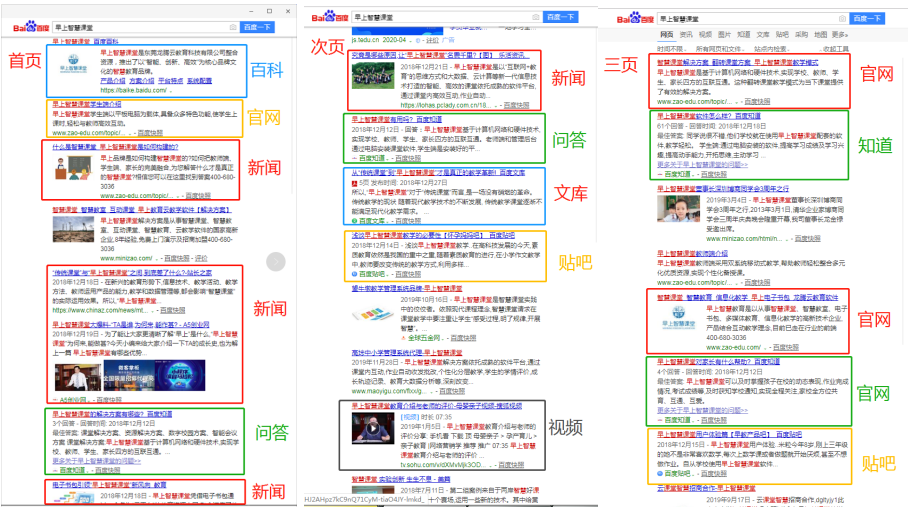Click the child photo thumbnail in the right window
The height and width of the screenshot is (511, 911).
pyautogui.click(x=678, y=208)
